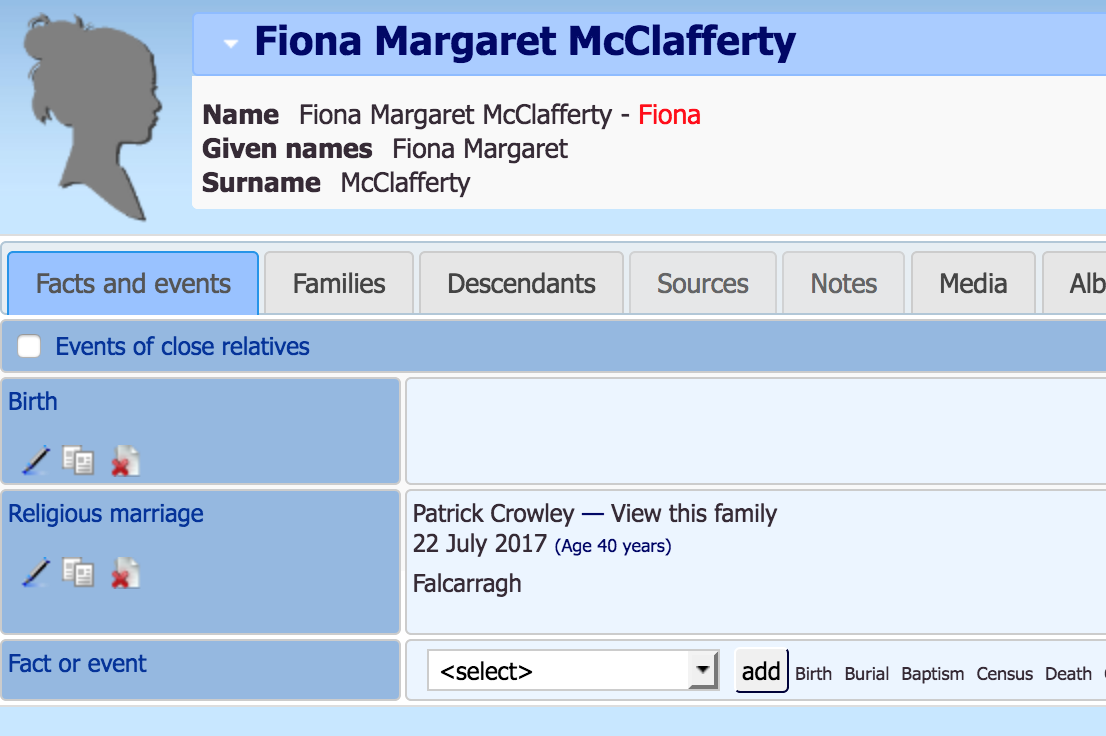Copy the Birth event to clipboard
Image resolution: width=1106 pixels, height=736 pixels.
pos(78,461)
